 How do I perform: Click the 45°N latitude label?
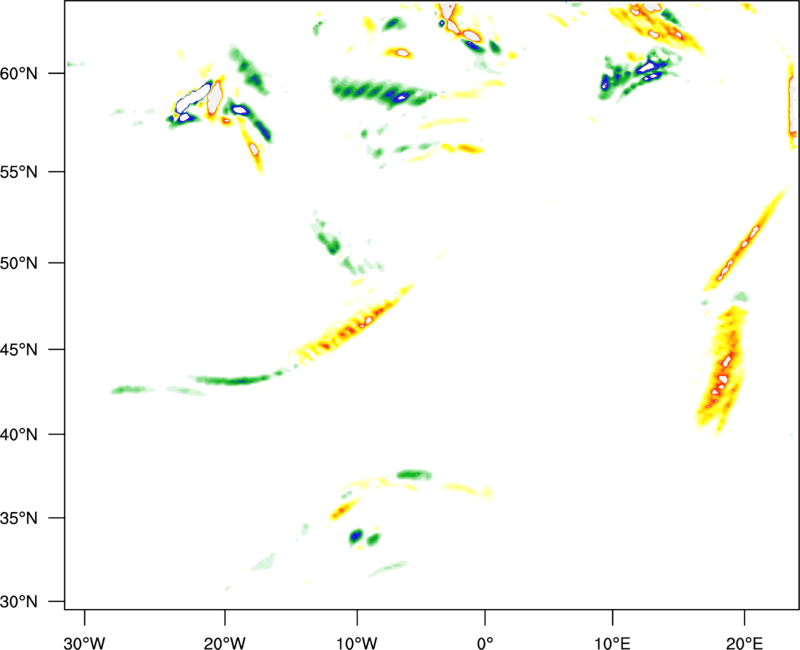point(18,349)
